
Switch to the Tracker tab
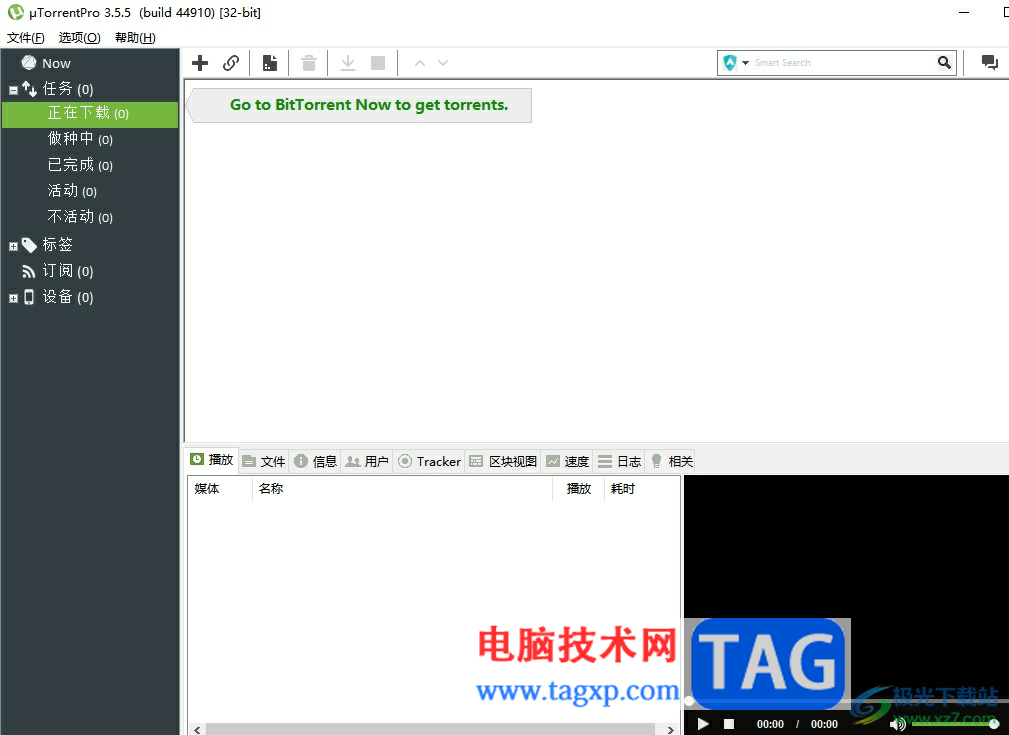[429, 461]
